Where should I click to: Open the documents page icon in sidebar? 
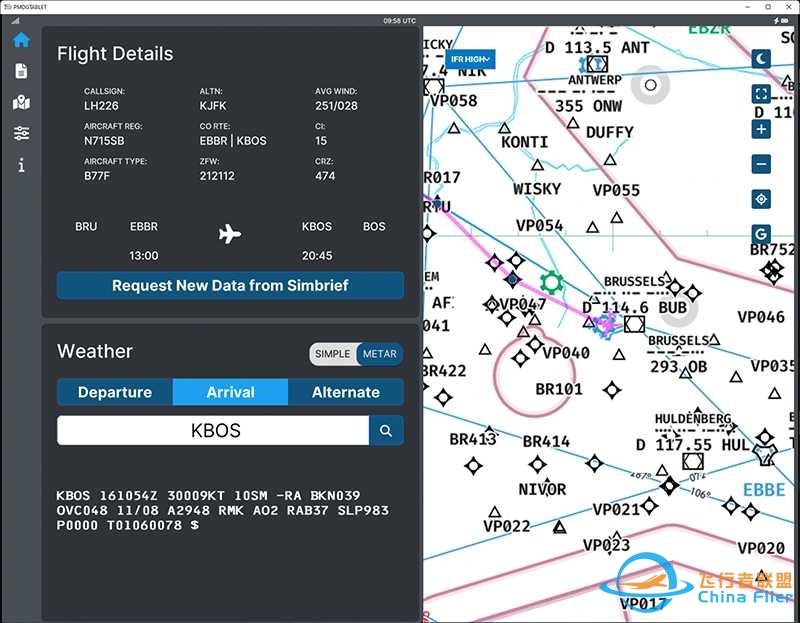21,71
